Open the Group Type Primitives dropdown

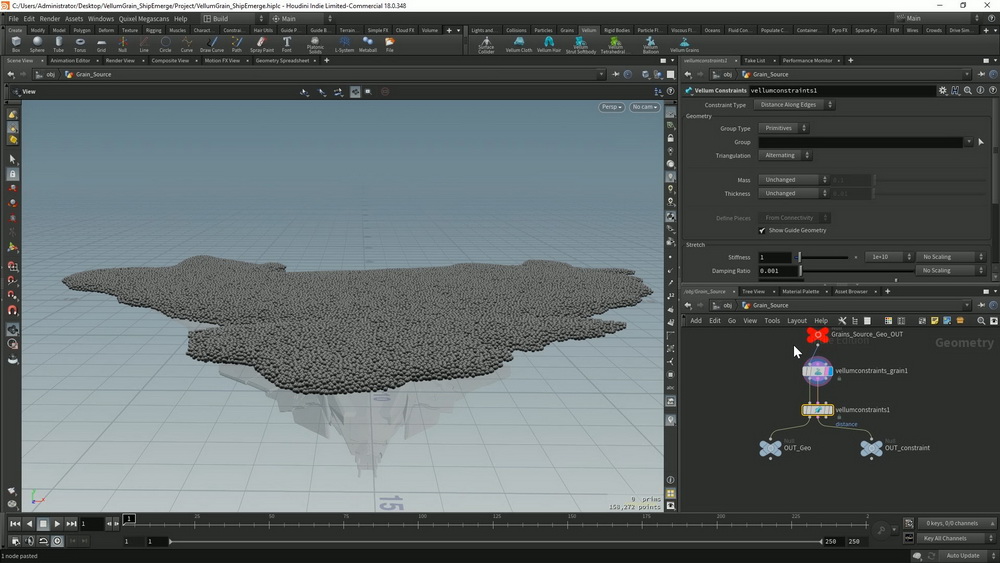coord(783,128)
